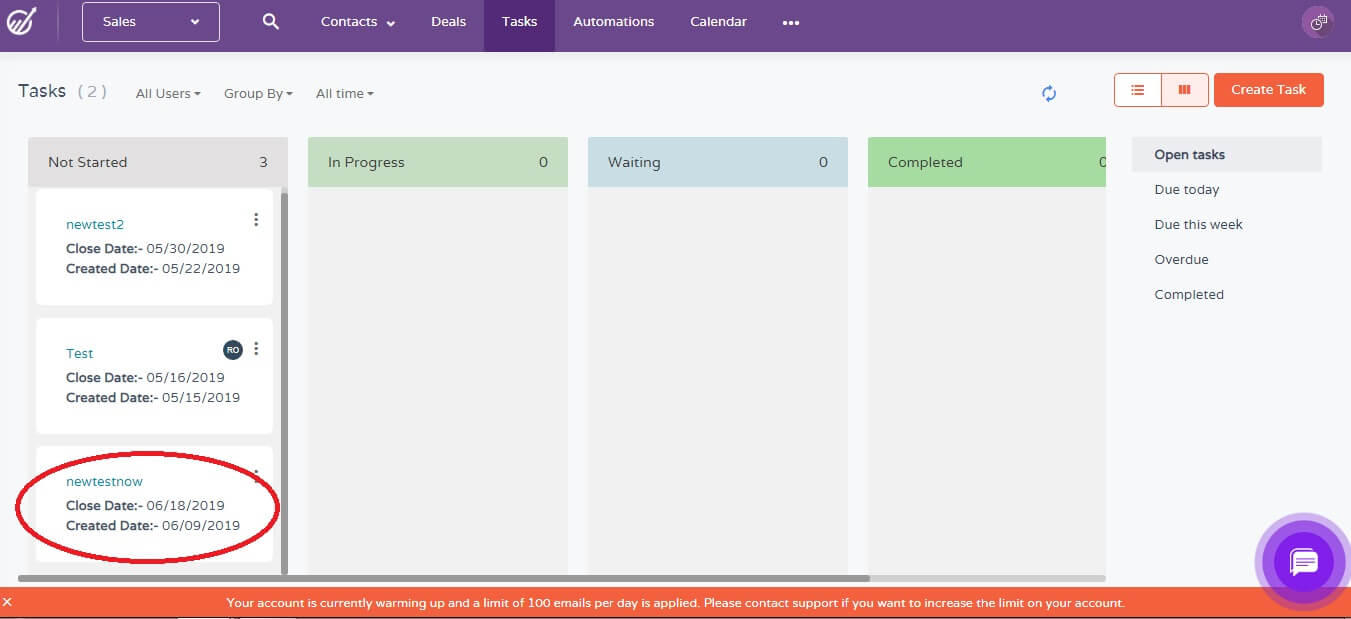Viewport: 1351px width, 619px height.
Task: Switch to kanban column view
Action: tap(1185, 89)
